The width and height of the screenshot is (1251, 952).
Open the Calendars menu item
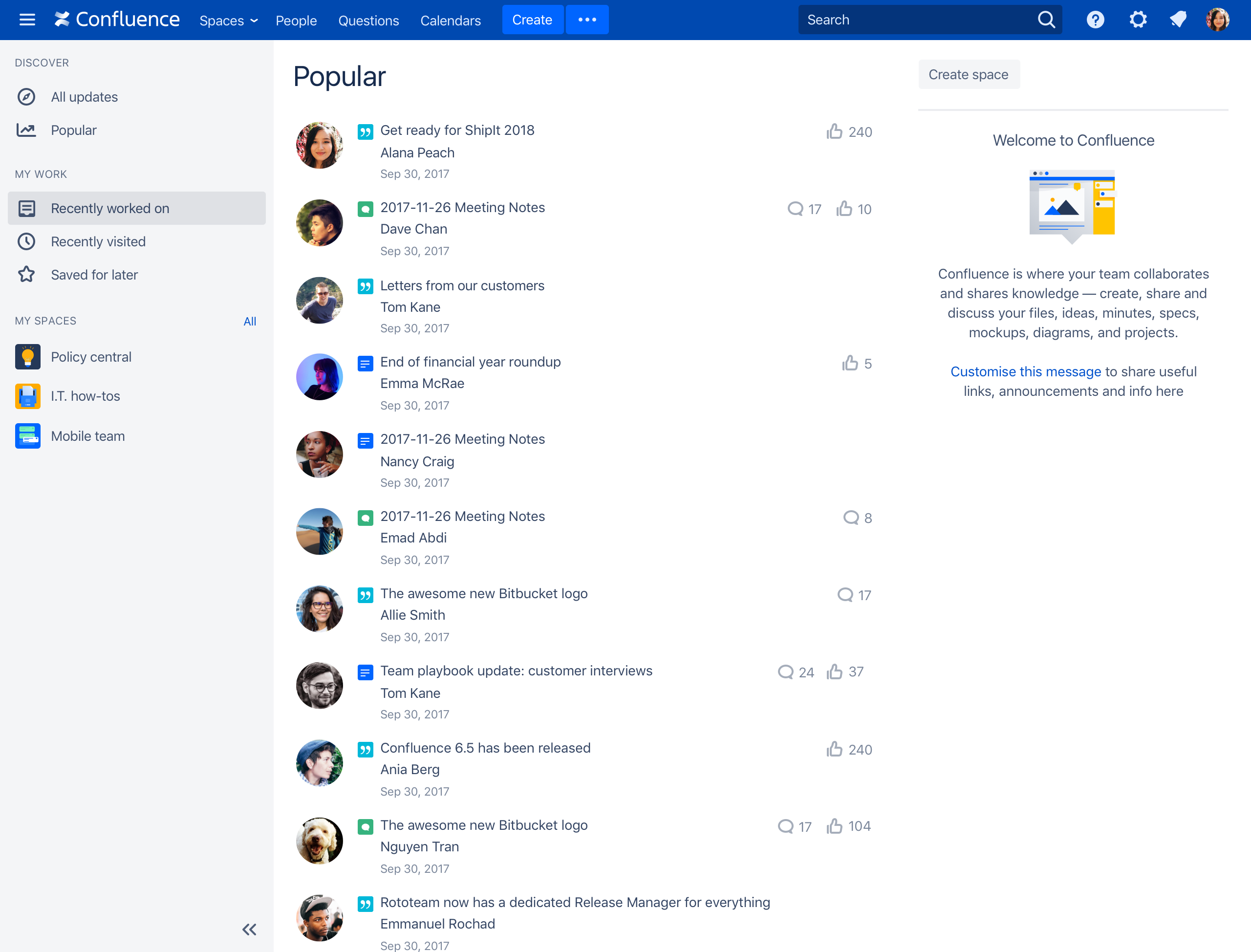click(451, 21)
